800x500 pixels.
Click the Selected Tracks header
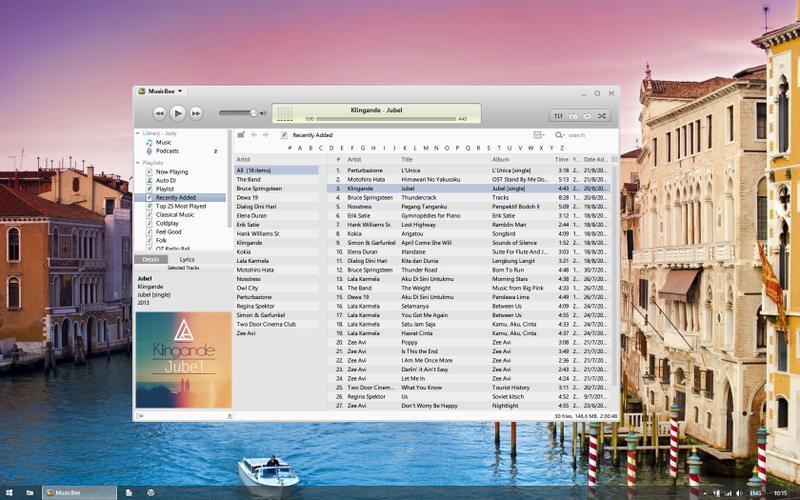click(x=183, y=268)
